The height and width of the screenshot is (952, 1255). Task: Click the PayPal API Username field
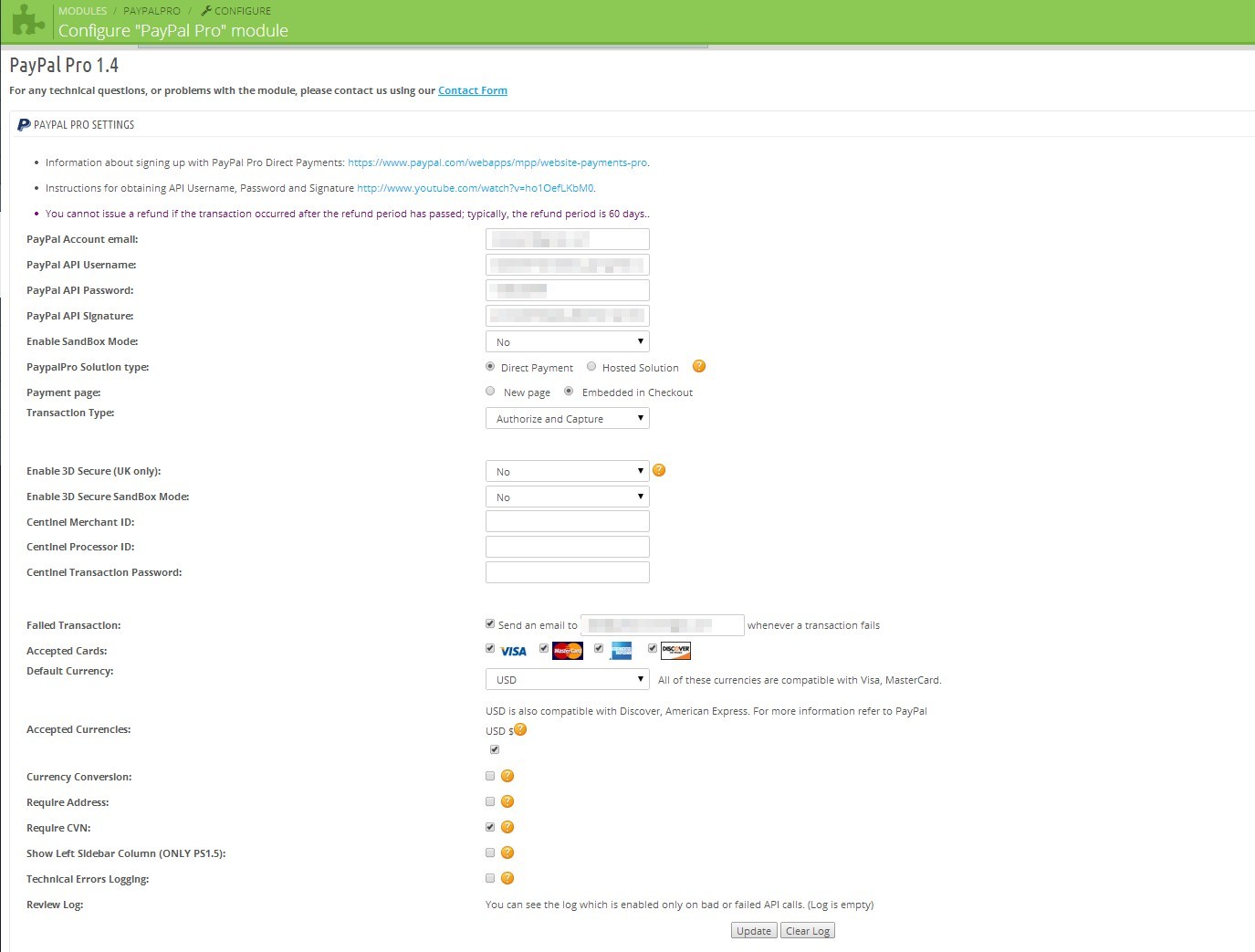pyautogui.click(x=568, y=265)
